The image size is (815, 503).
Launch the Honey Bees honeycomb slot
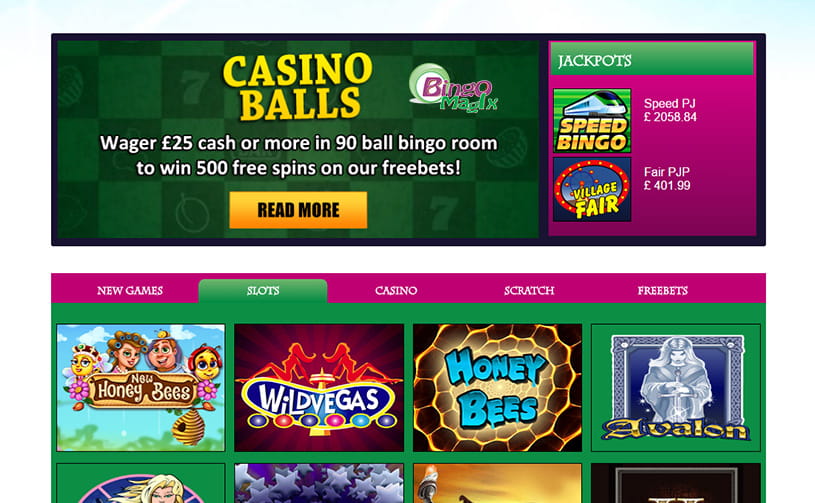point(497,388)
